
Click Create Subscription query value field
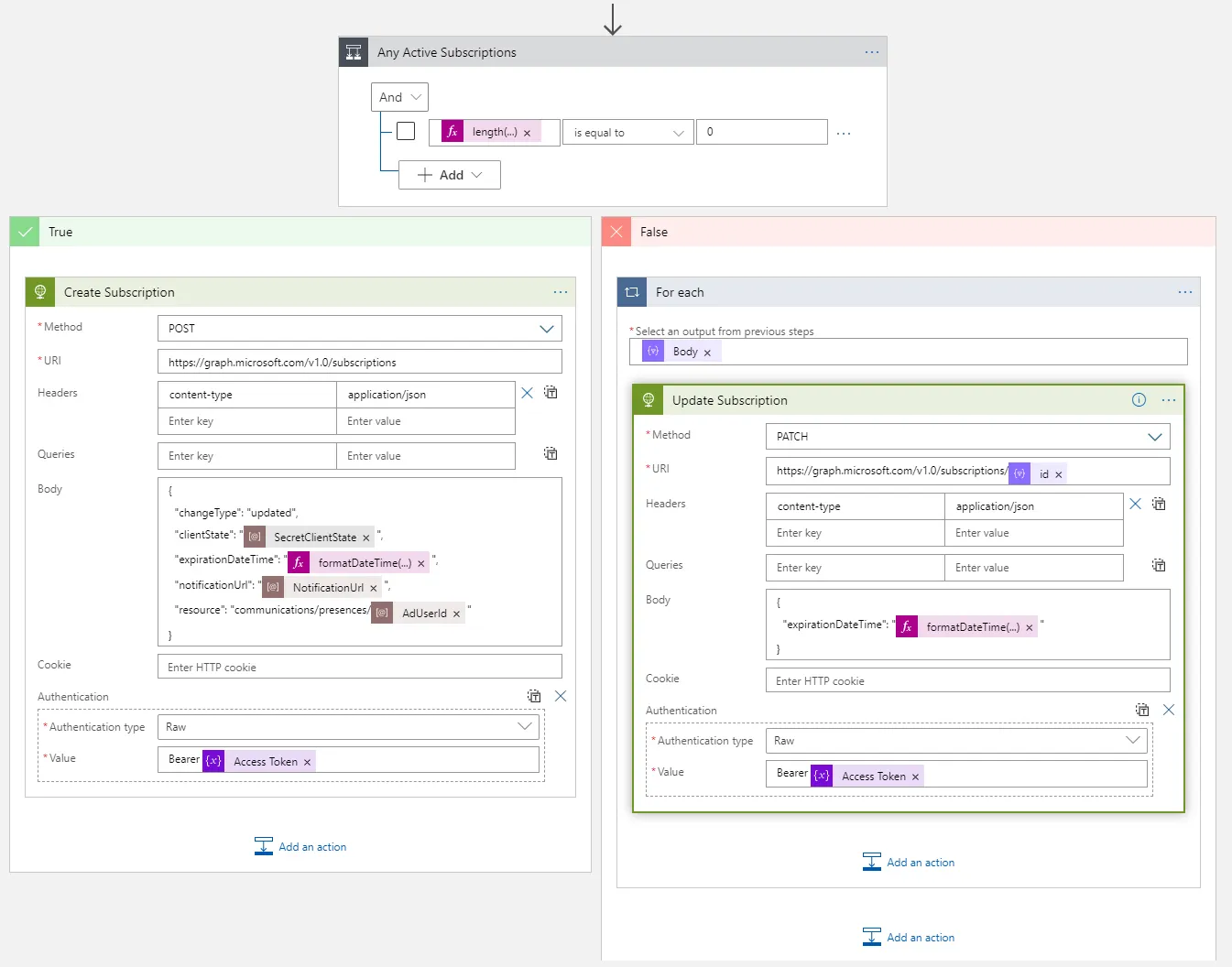tap(426, 456)
